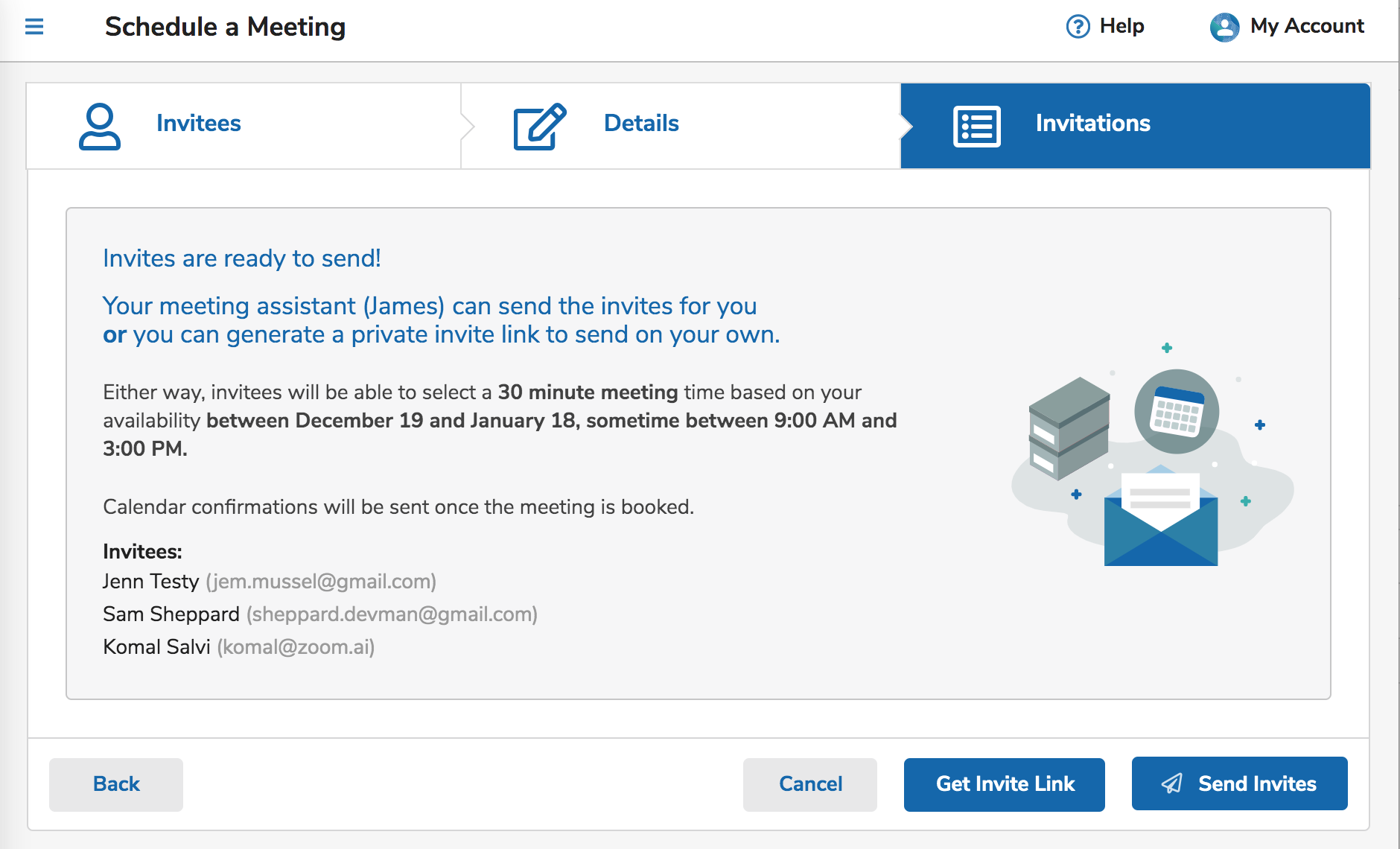This screenshot has width=1400, height=849.
Task: Click the envelope illustration graphic
Action: [1159, 521]
